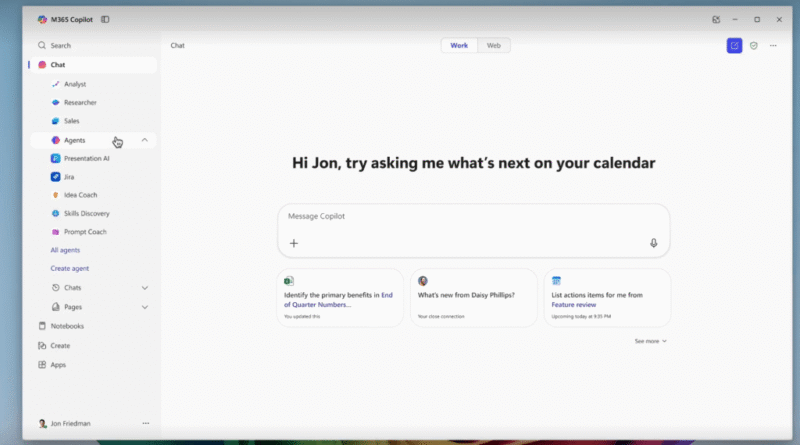Collapse the Agents section chevron
800x445 pixels.
pyautogui.click(x=145, y=140)
